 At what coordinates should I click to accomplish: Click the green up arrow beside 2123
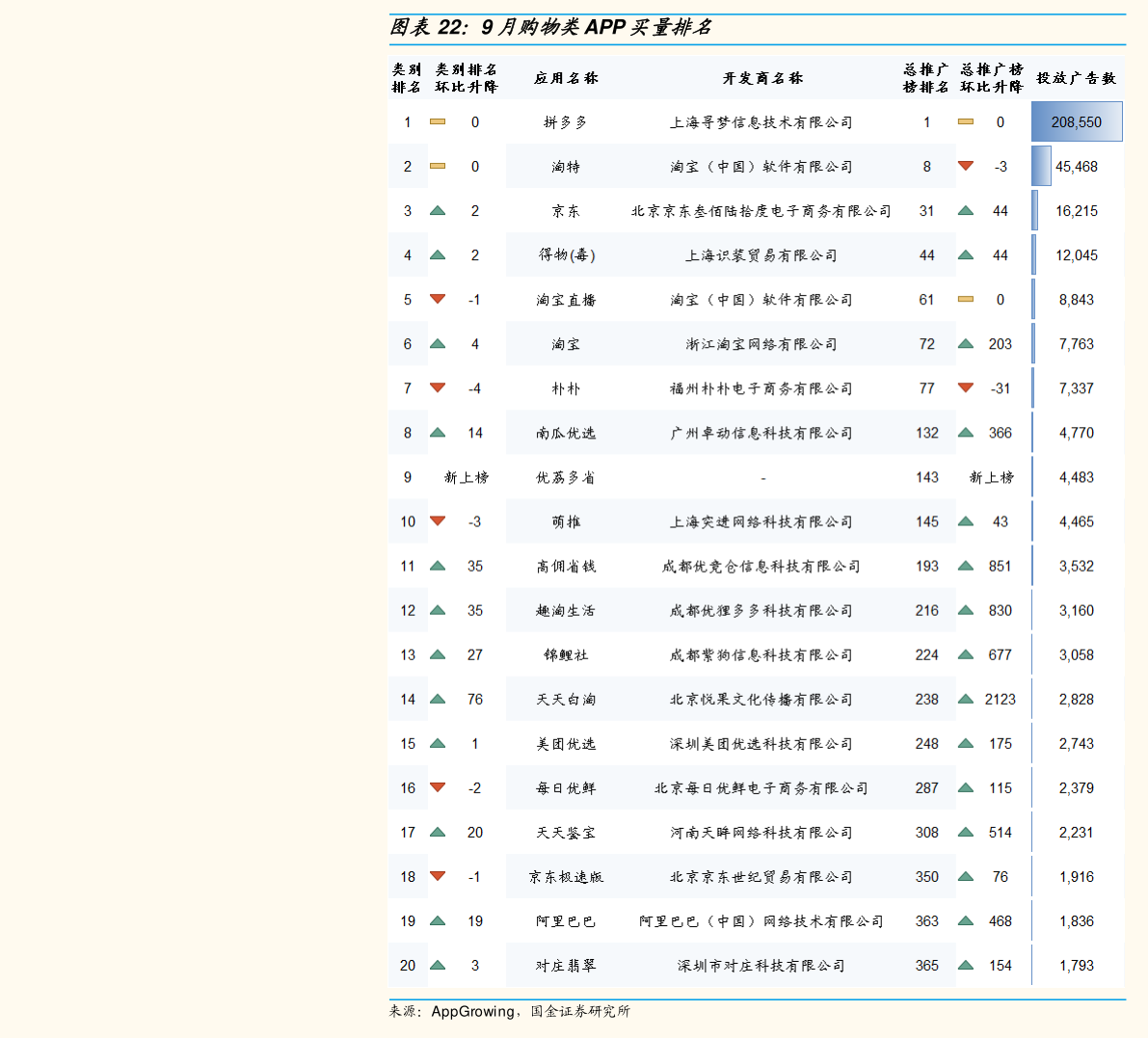[966, 699]
